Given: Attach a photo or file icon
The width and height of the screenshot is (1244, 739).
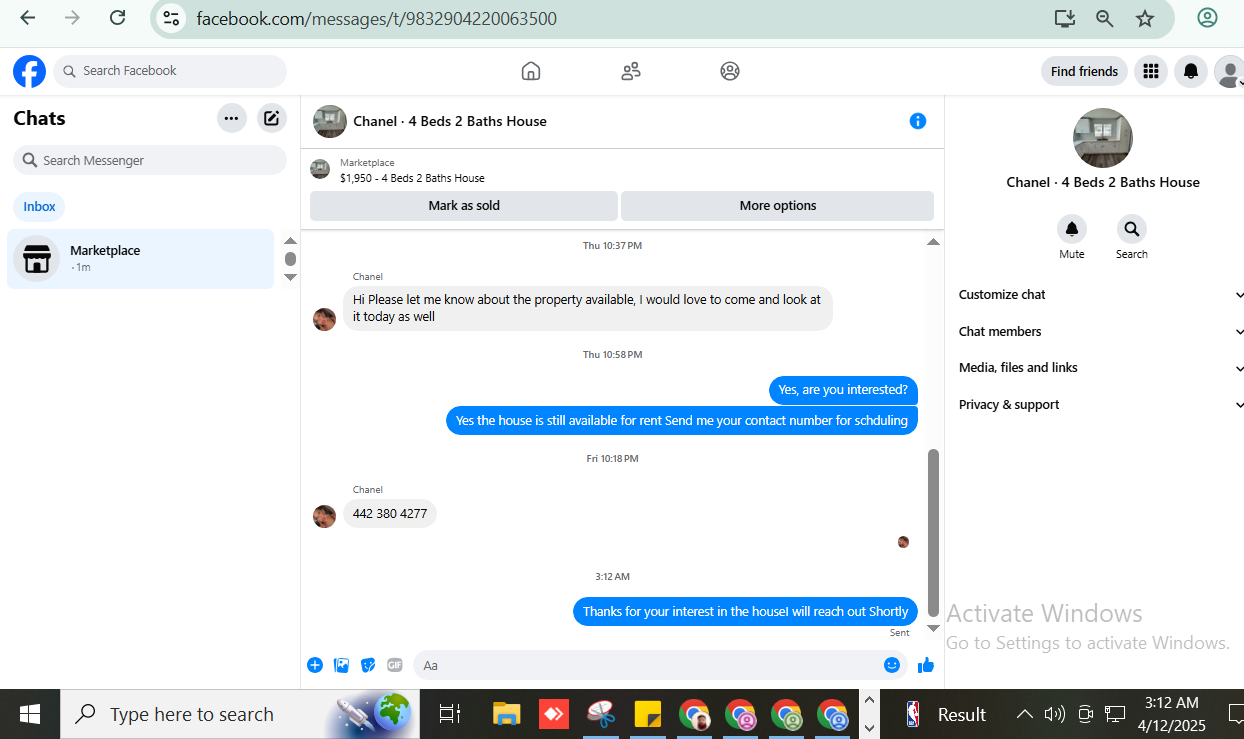Looking at the screenshot, I should point(342,665).
